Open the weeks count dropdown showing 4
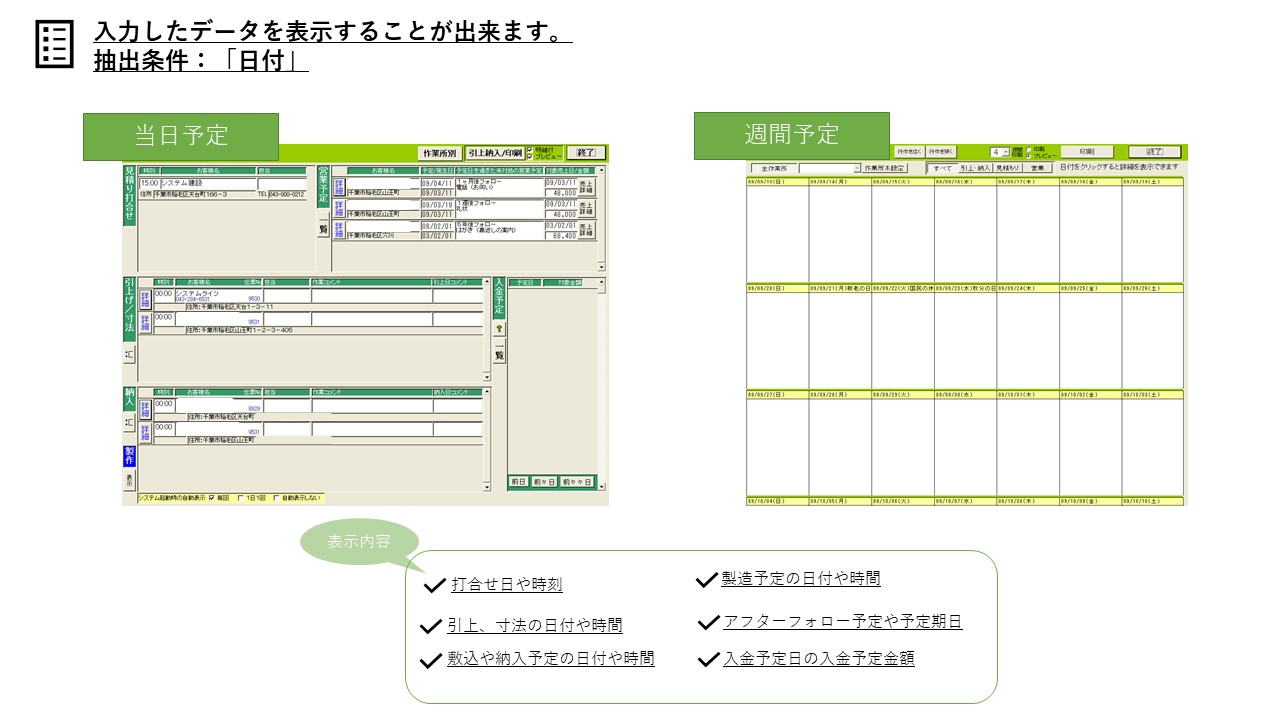 tap(1006, 152)
